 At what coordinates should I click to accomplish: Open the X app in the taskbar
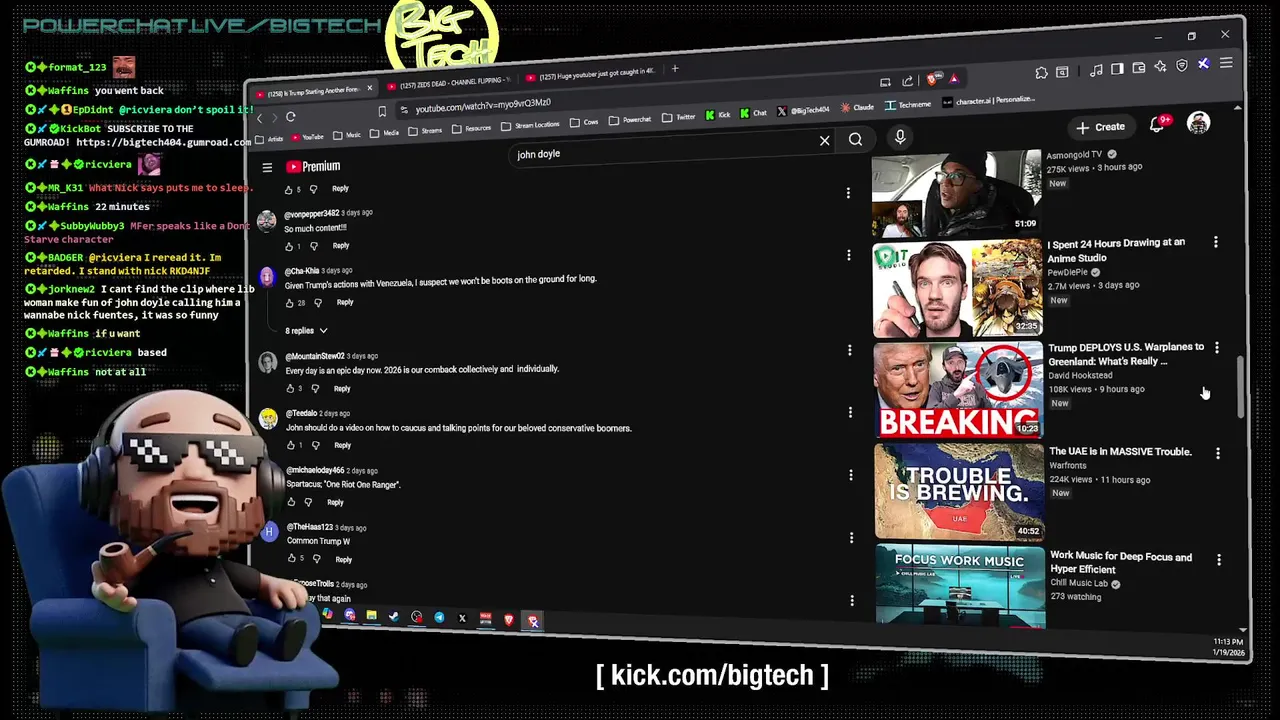pos(462,618)
